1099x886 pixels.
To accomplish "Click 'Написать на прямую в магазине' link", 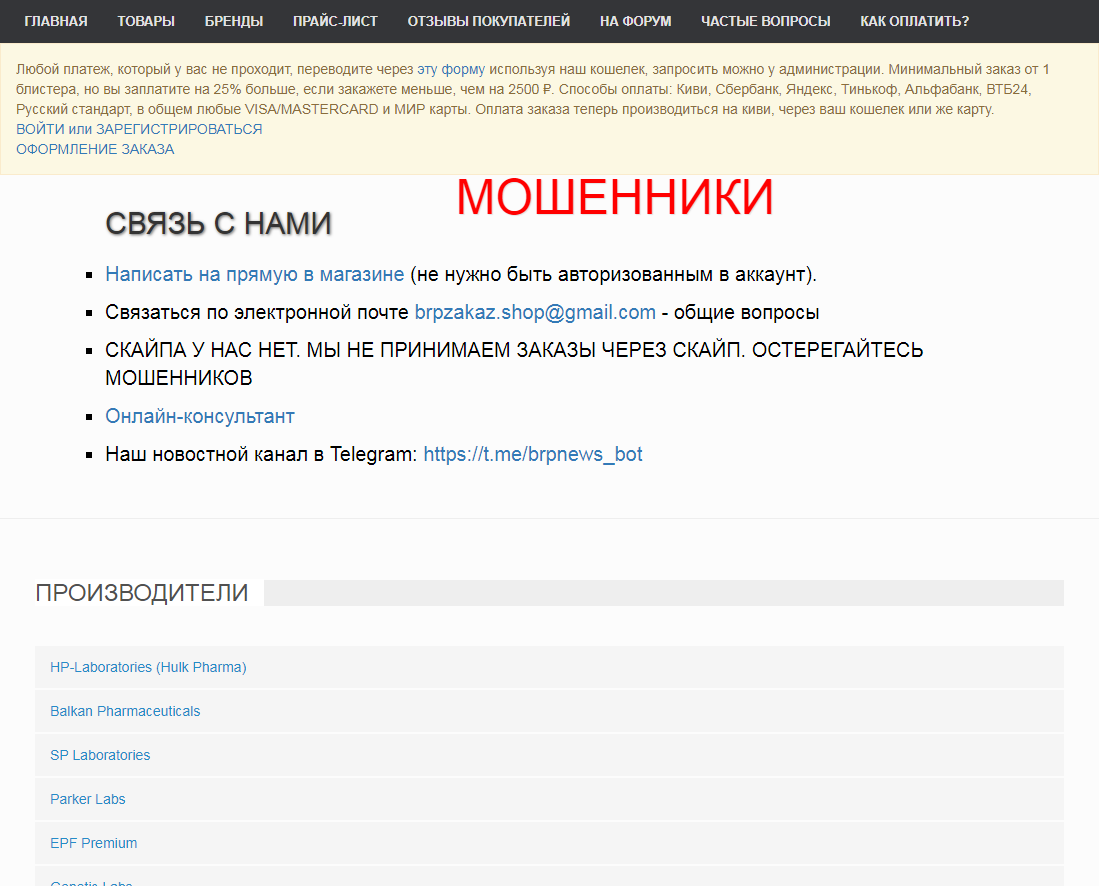I will click(255, 274).
